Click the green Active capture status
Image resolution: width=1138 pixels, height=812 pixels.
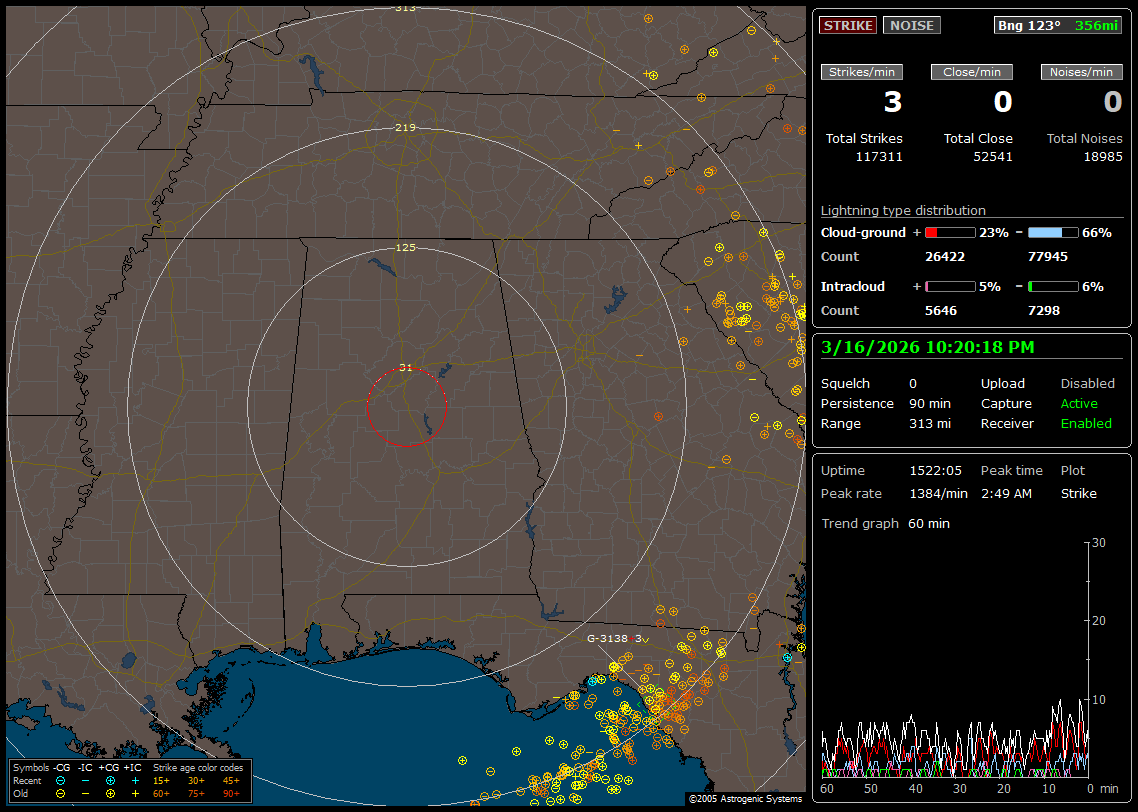1079,404
